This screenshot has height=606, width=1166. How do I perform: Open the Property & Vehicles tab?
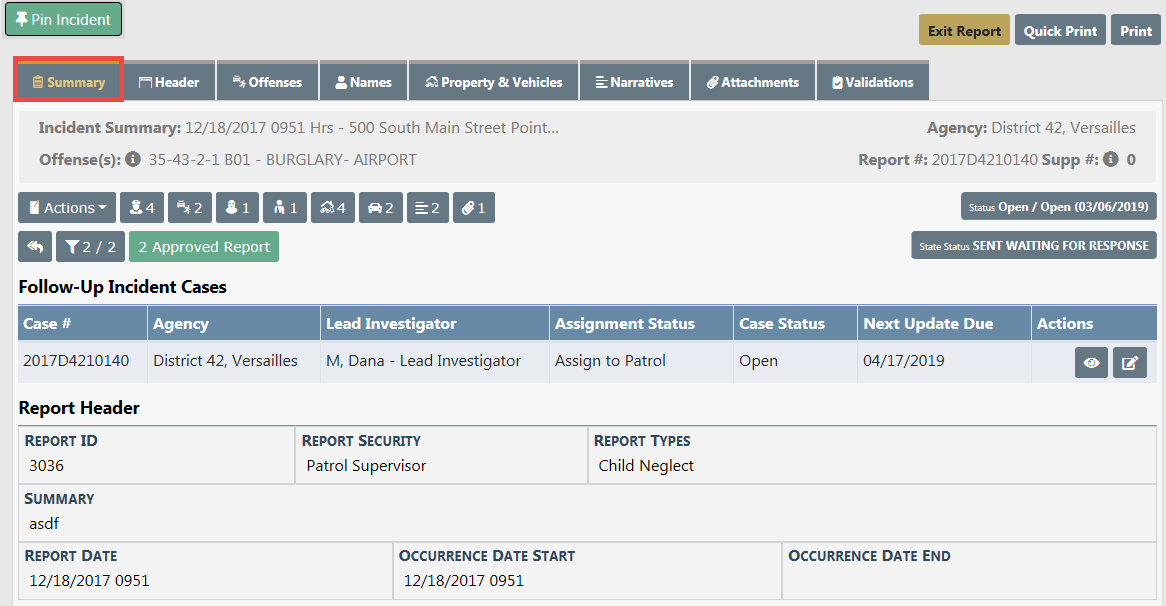coord(494,82)
